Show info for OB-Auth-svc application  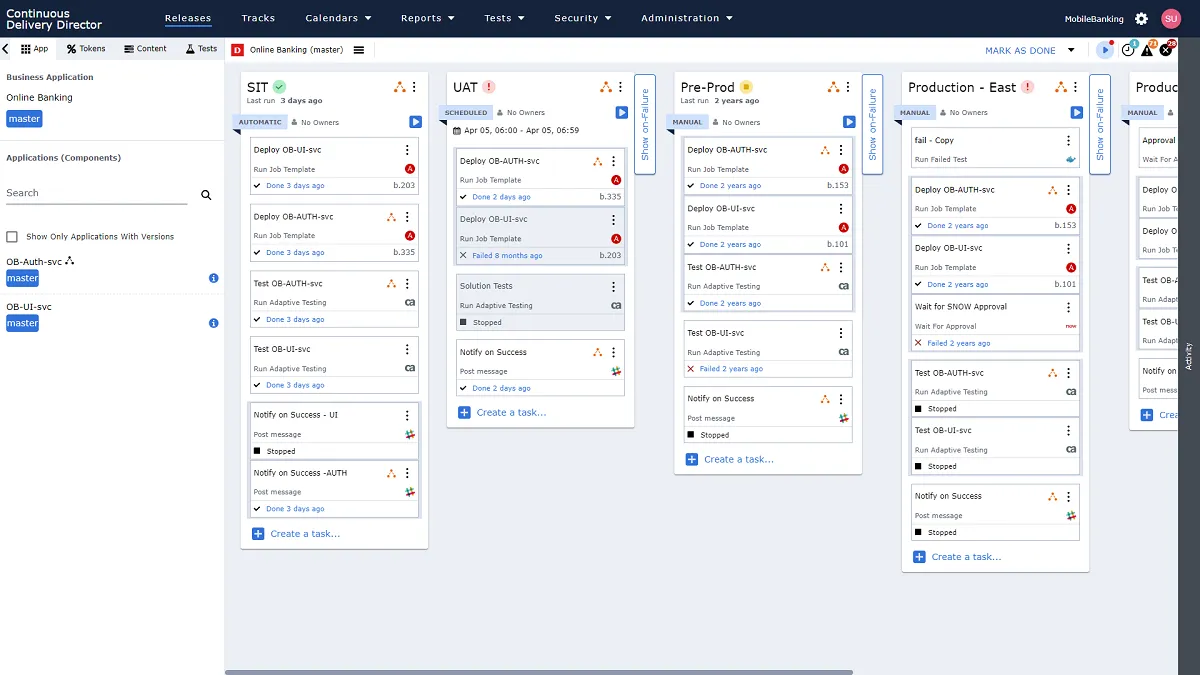(214, 278)
